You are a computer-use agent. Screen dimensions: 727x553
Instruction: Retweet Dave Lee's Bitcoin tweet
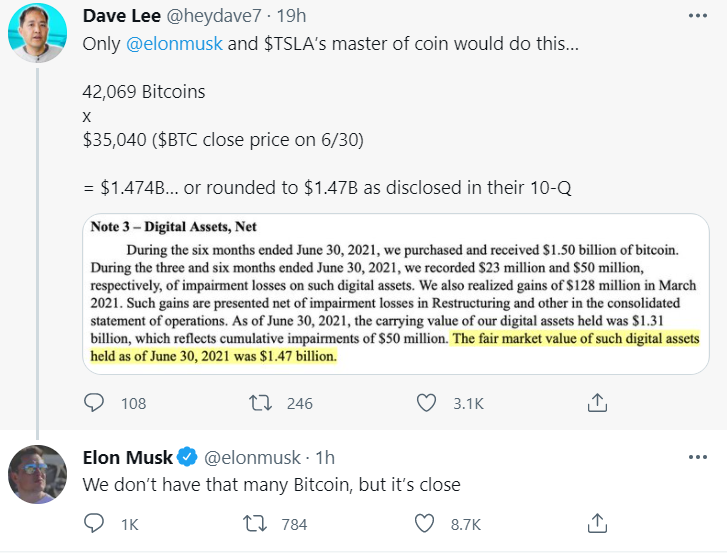click(260, 403)
